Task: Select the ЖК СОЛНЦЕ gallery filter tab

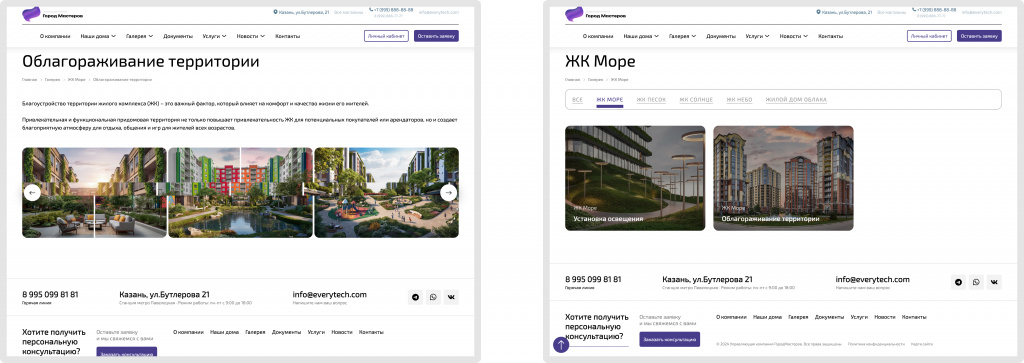Action: point(696,100)
